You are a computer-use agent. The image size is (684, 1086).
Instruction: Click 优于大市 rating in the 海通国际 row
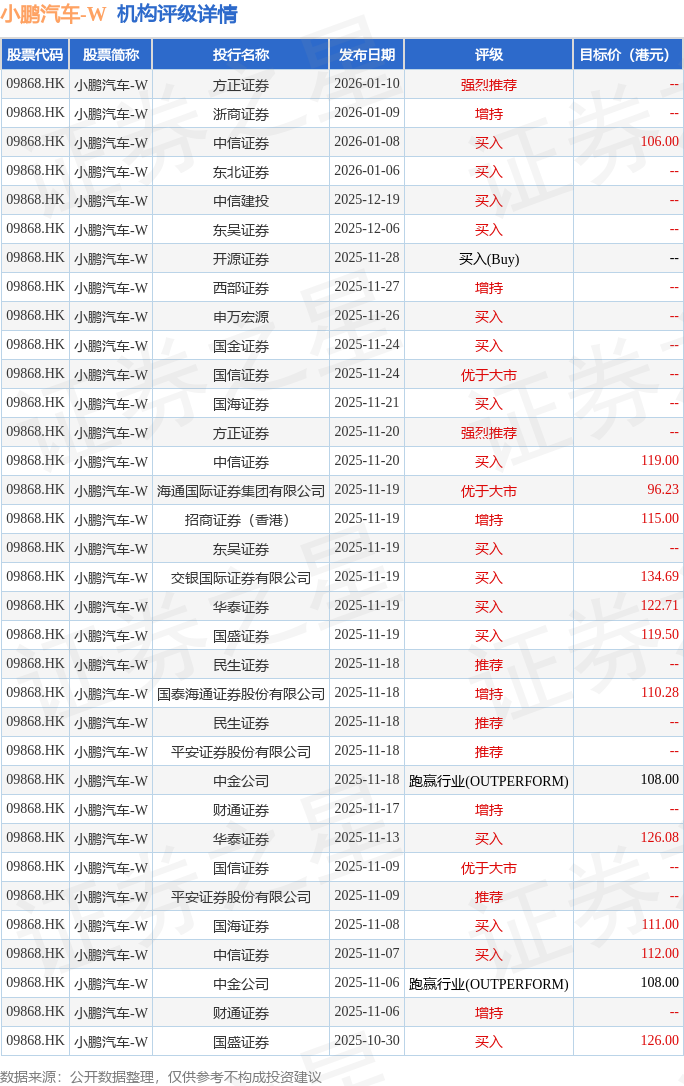coord(489,491)
